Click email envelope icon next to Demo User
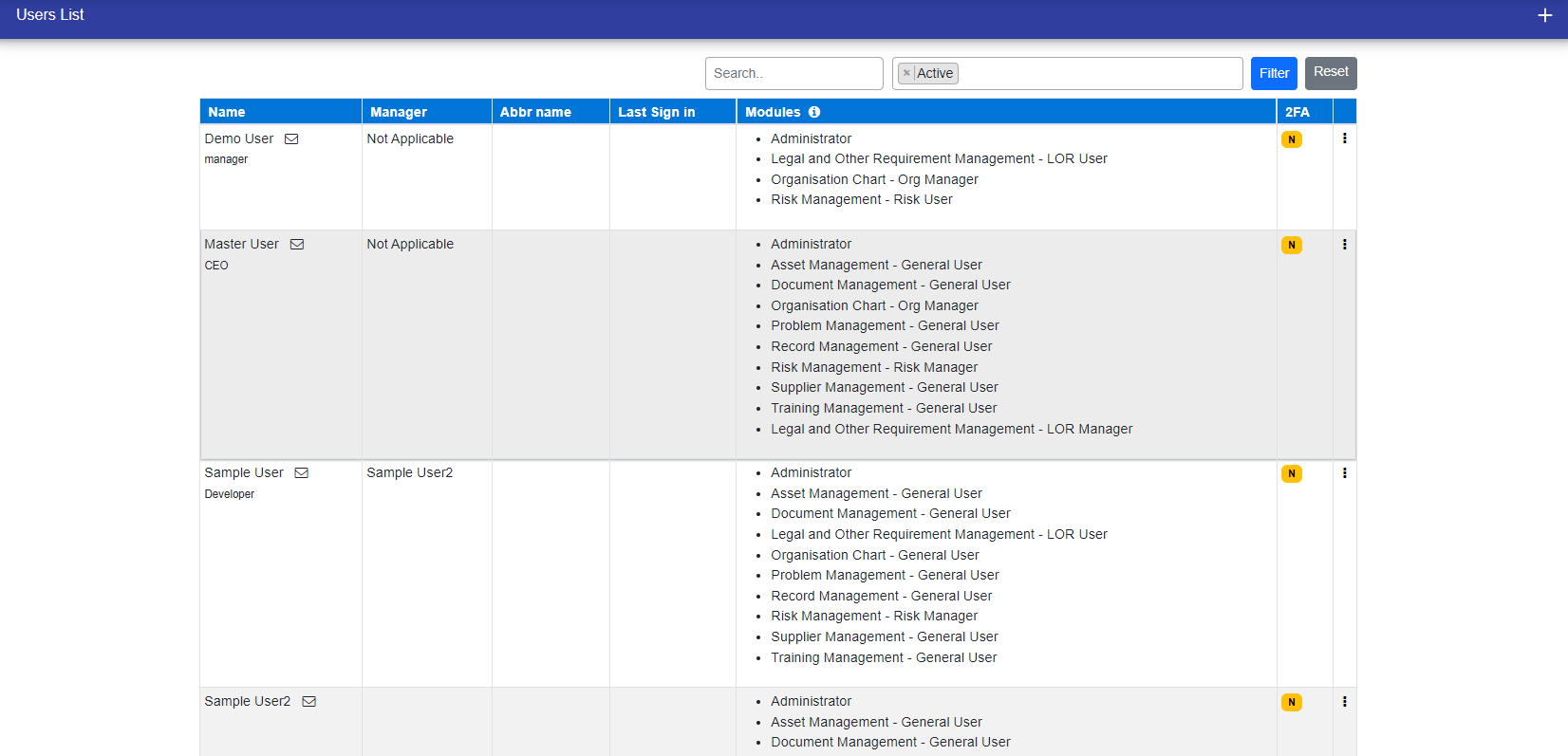 pyautogui.click(x=291, y=139)
